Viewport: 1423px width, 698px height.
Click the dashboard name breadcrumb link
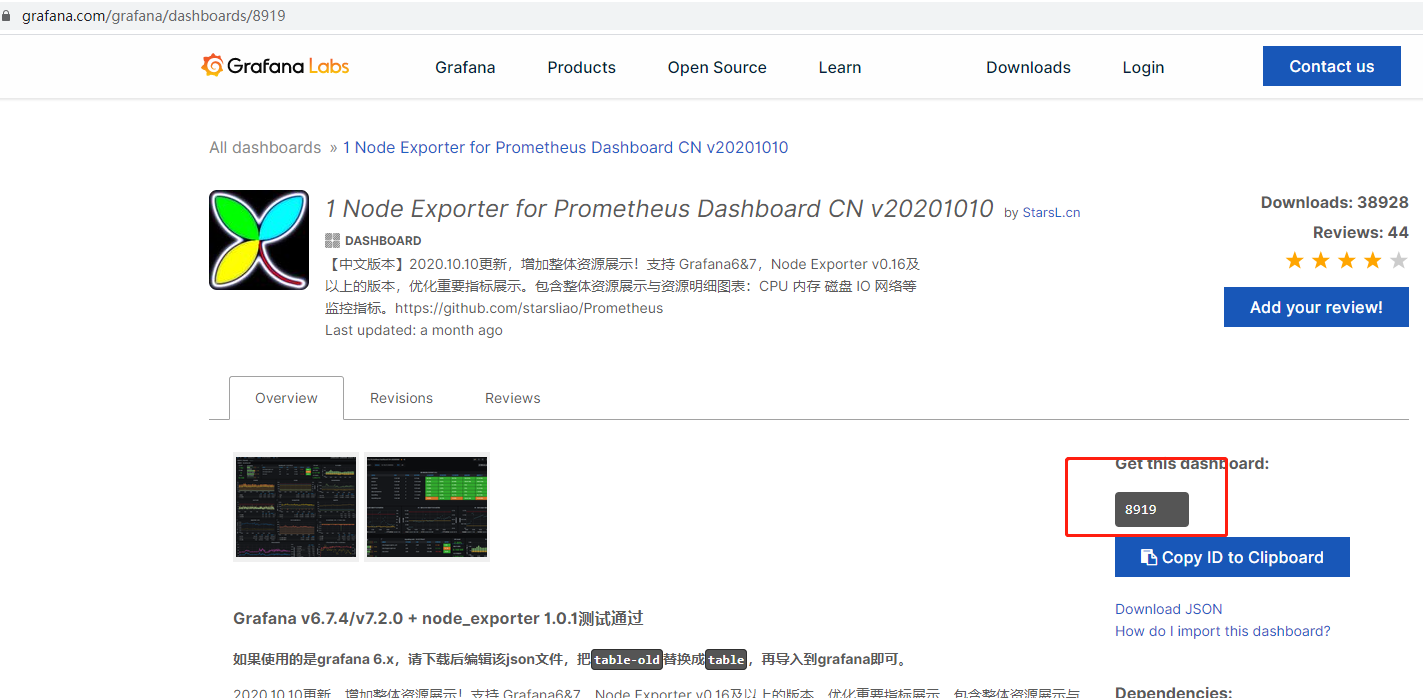click(566, 147)
